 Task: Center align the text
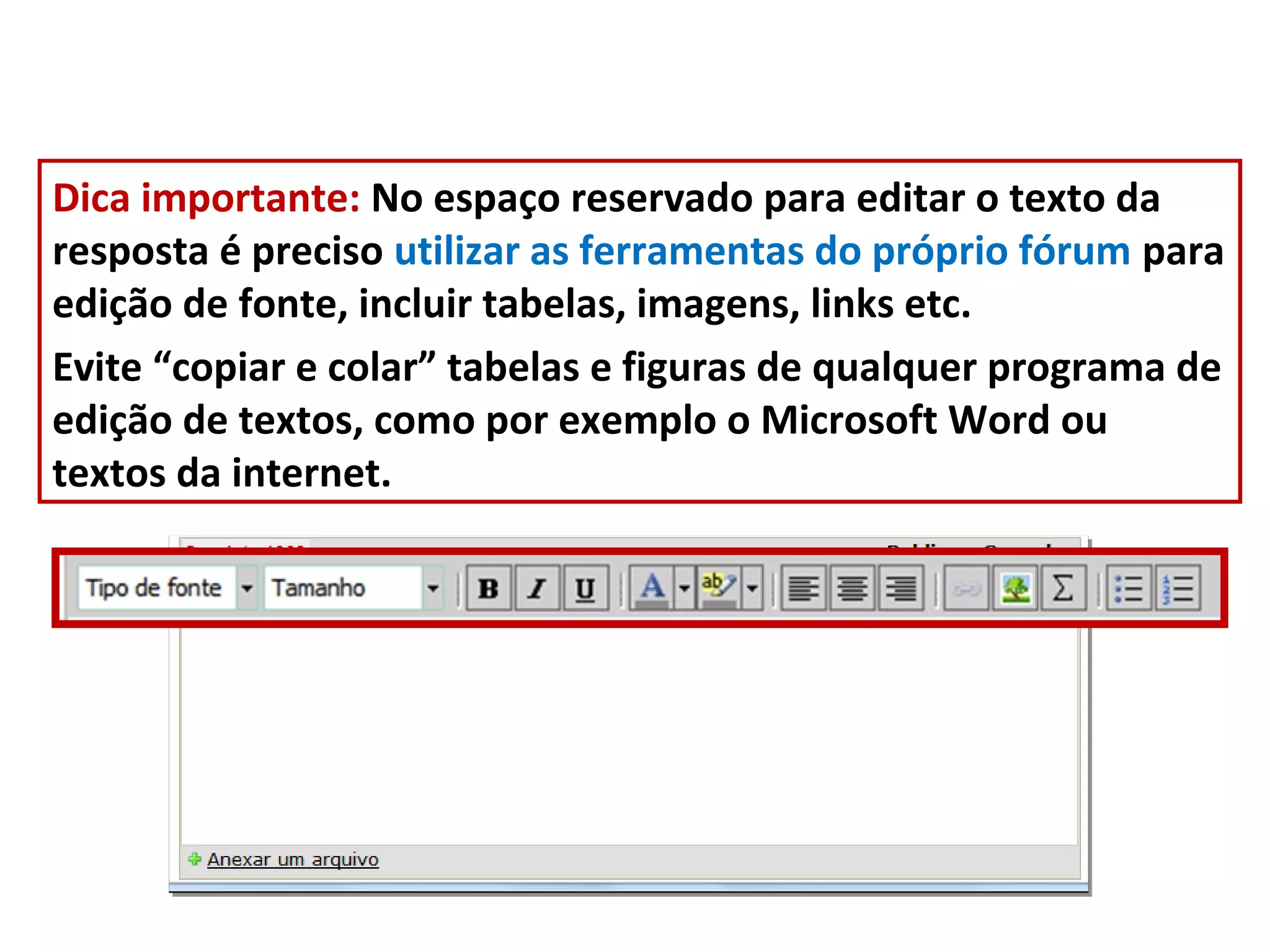coord(852,588)
